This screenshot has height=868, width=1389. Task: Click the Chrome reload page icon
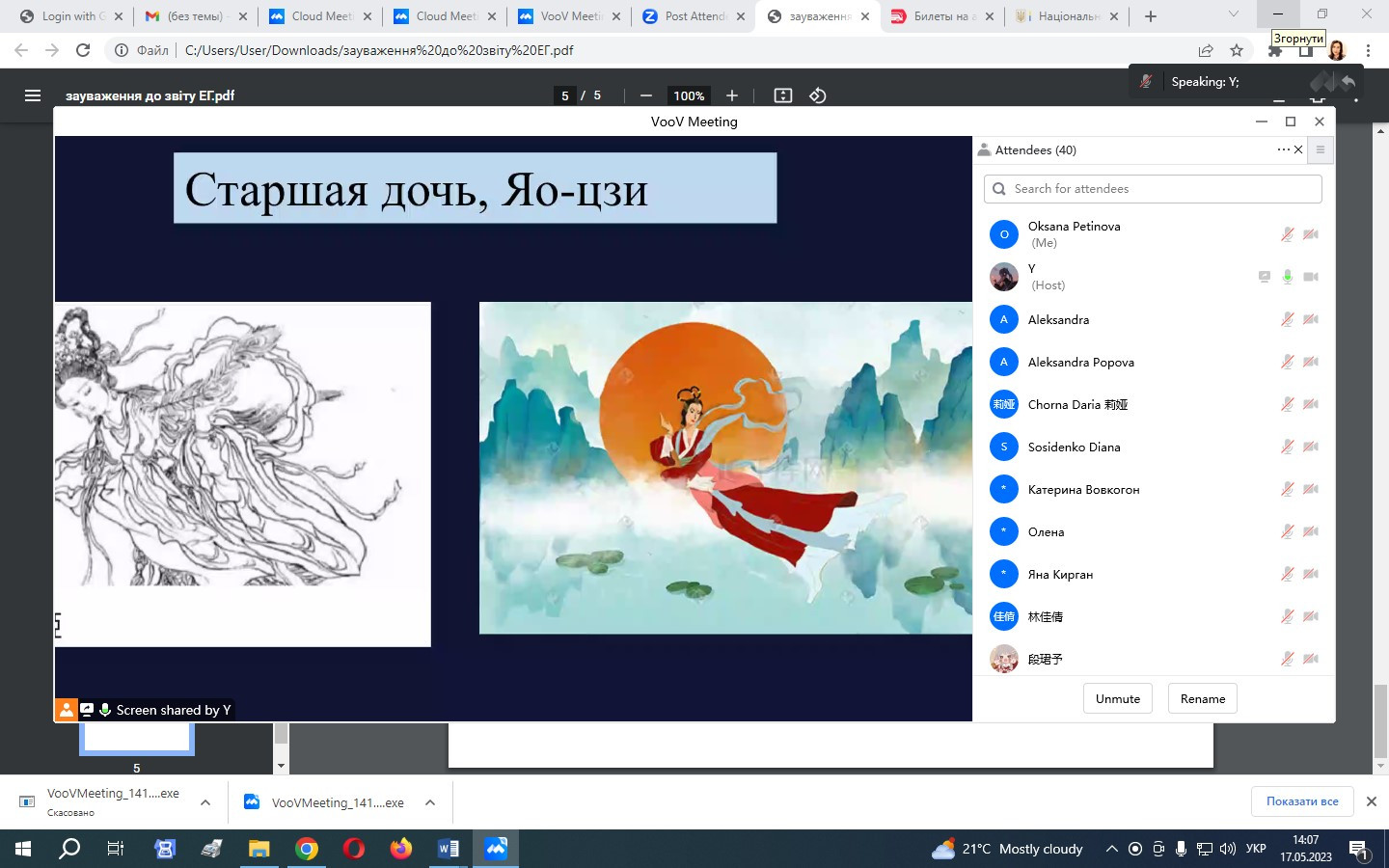pyautogui.click(x=83, y=50)
